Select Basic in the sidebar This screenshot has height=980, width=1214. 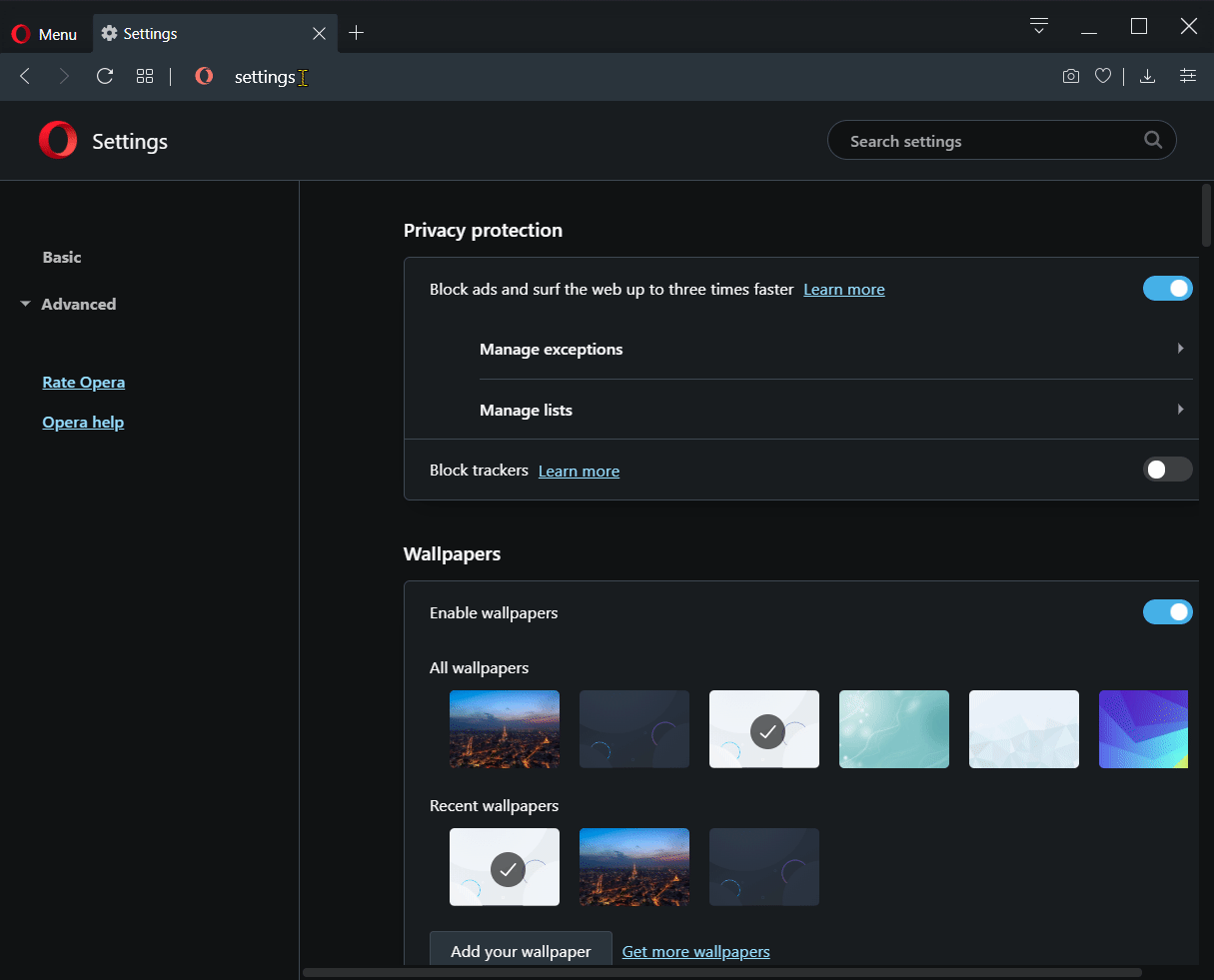(62, 257)
